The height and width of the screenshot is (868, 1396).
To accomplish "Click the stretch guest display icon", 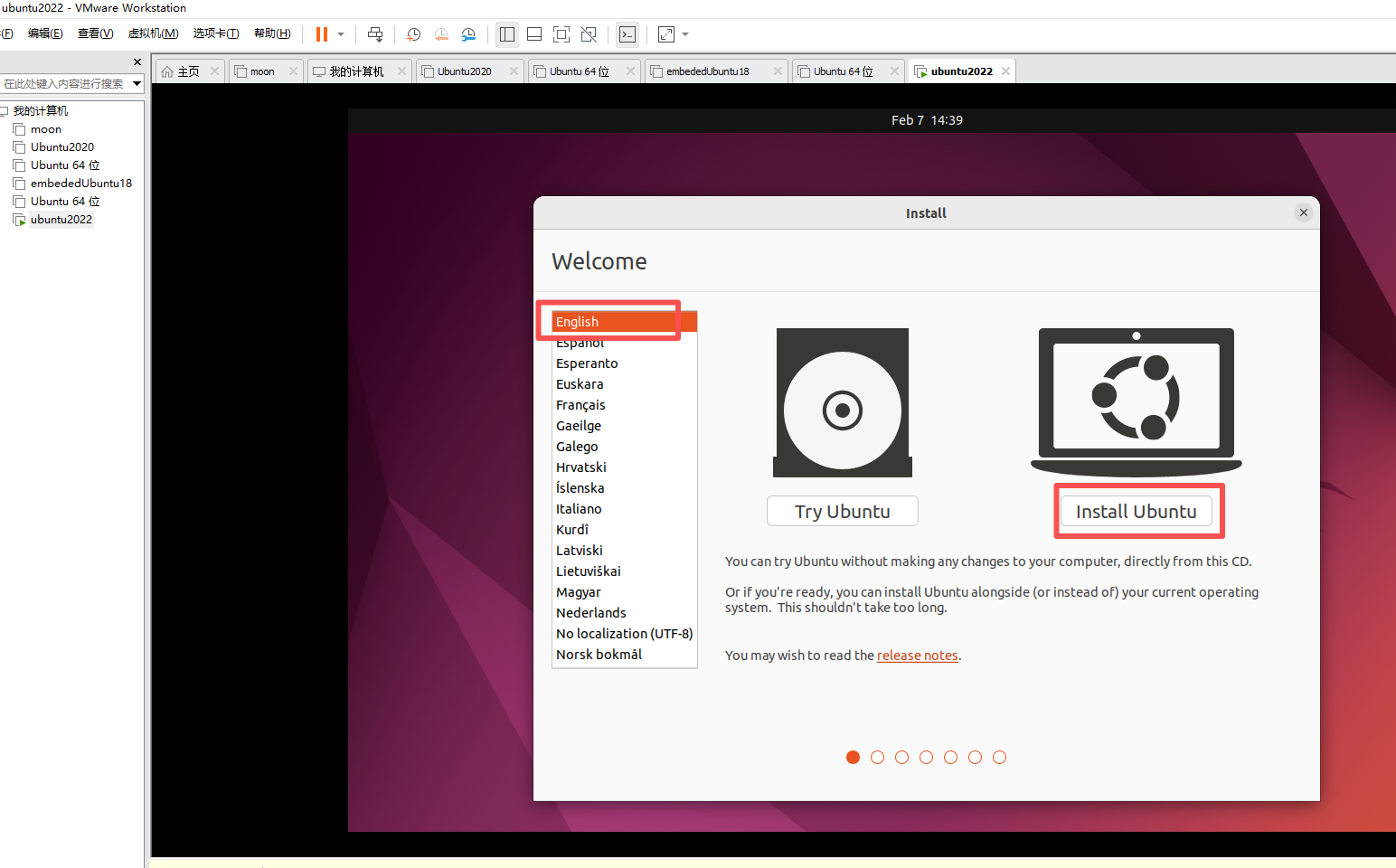I will coord(666,34).
